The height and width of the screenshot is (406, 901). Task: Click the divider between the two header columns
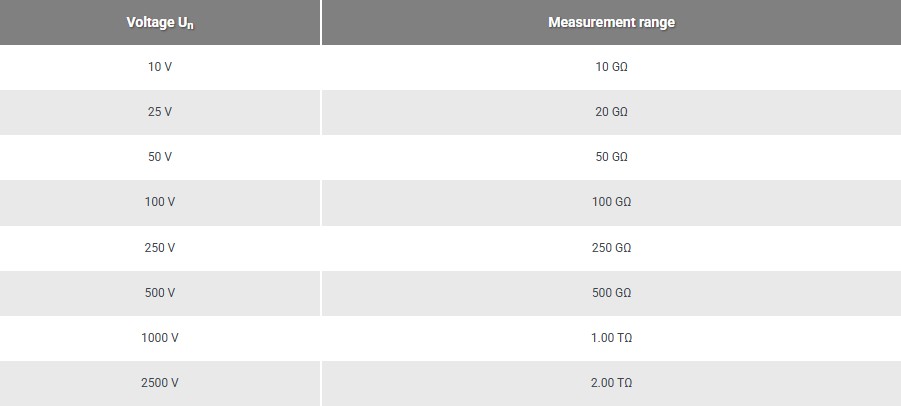321,22
